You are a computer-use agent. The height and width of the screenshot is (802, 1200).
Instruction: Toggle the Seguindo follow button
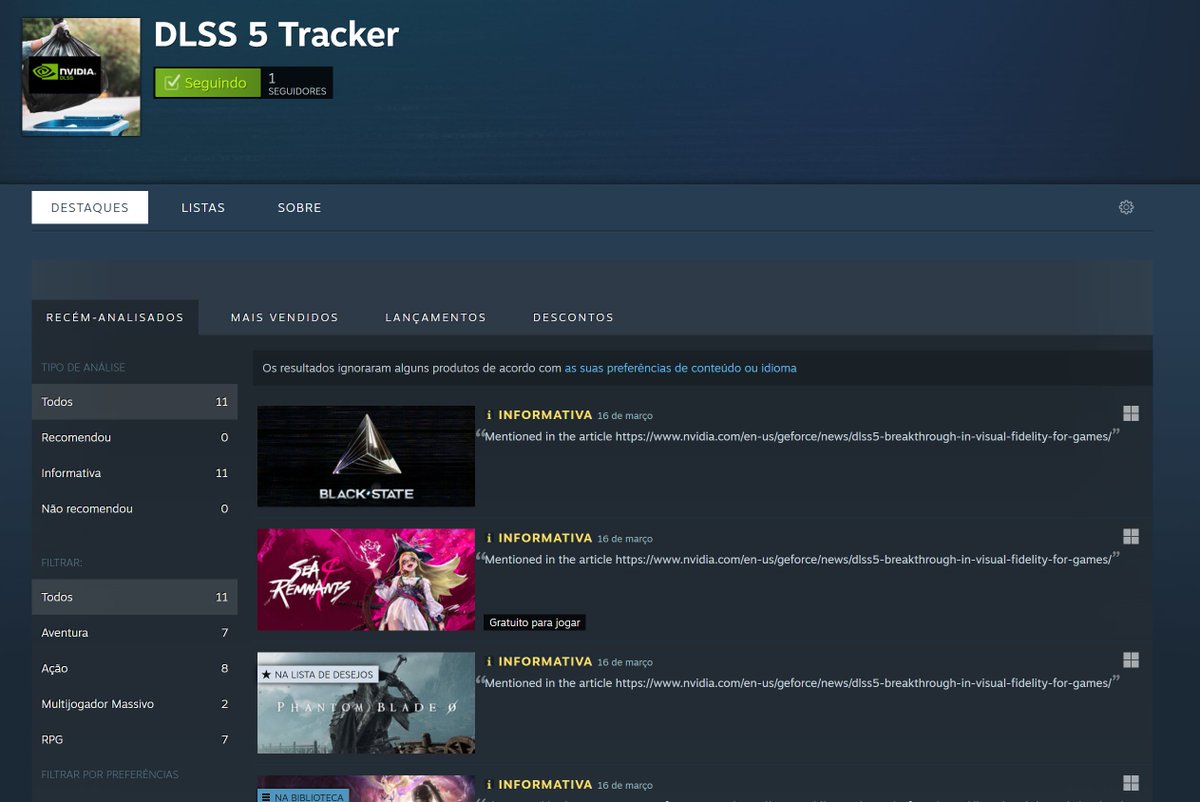207,83
